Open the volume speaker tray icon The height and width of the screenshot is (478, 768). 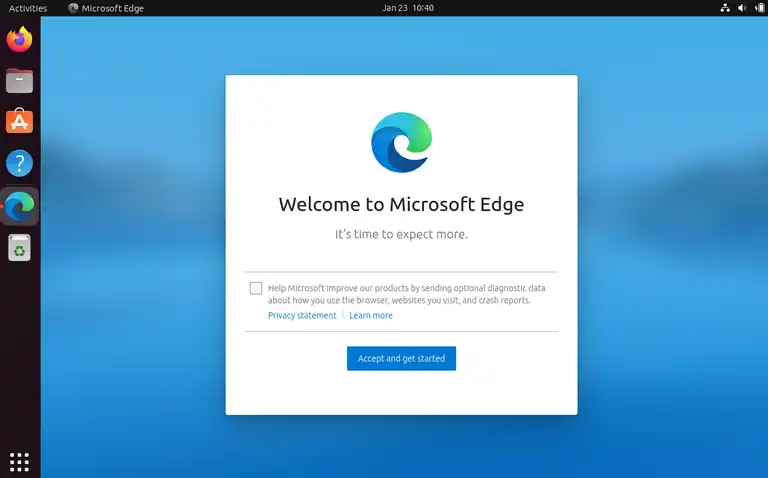[x=743, y=8]
